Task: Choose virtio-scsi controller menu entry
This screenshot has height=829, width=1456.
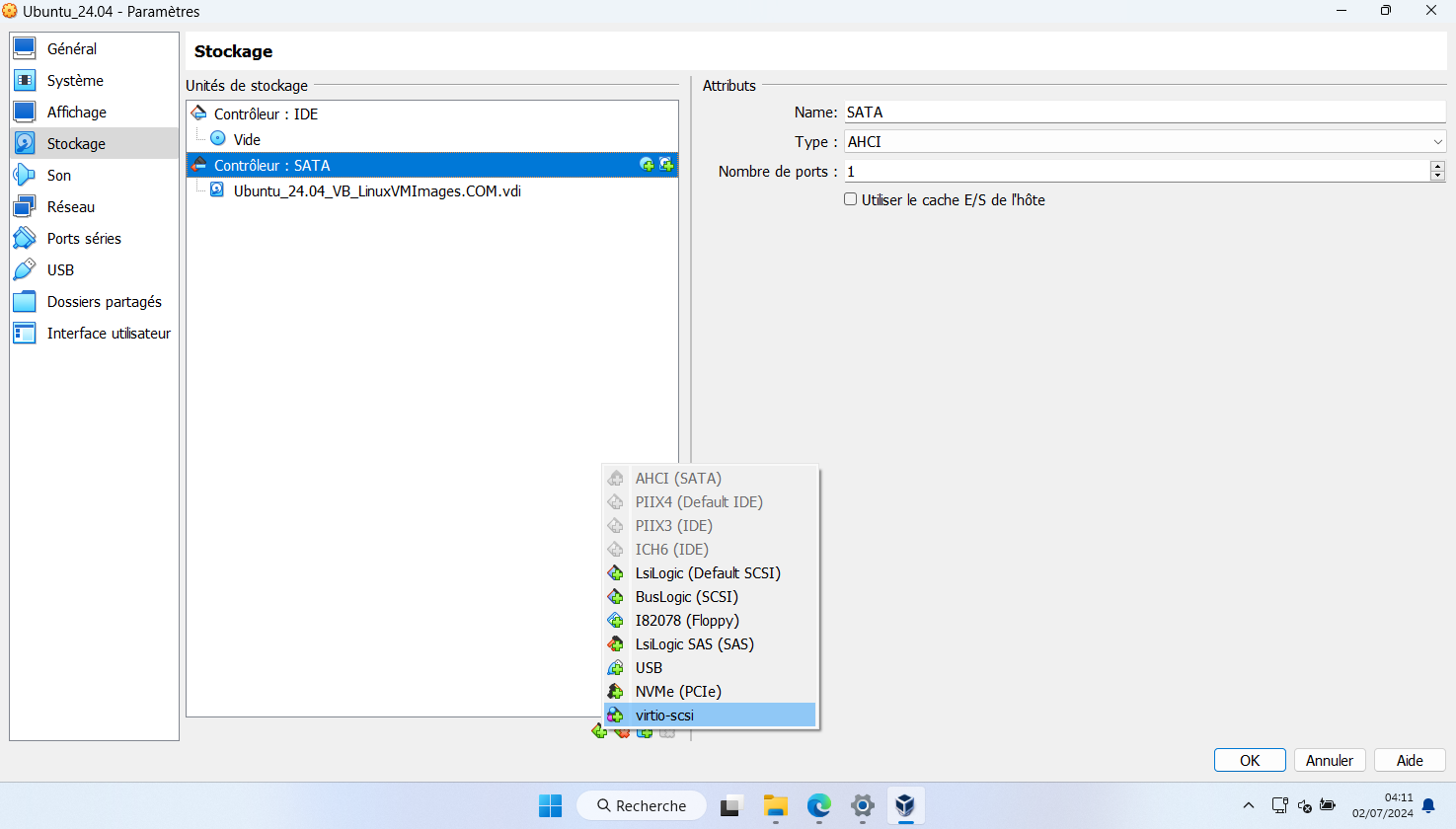Action: [x=711, y=716]
